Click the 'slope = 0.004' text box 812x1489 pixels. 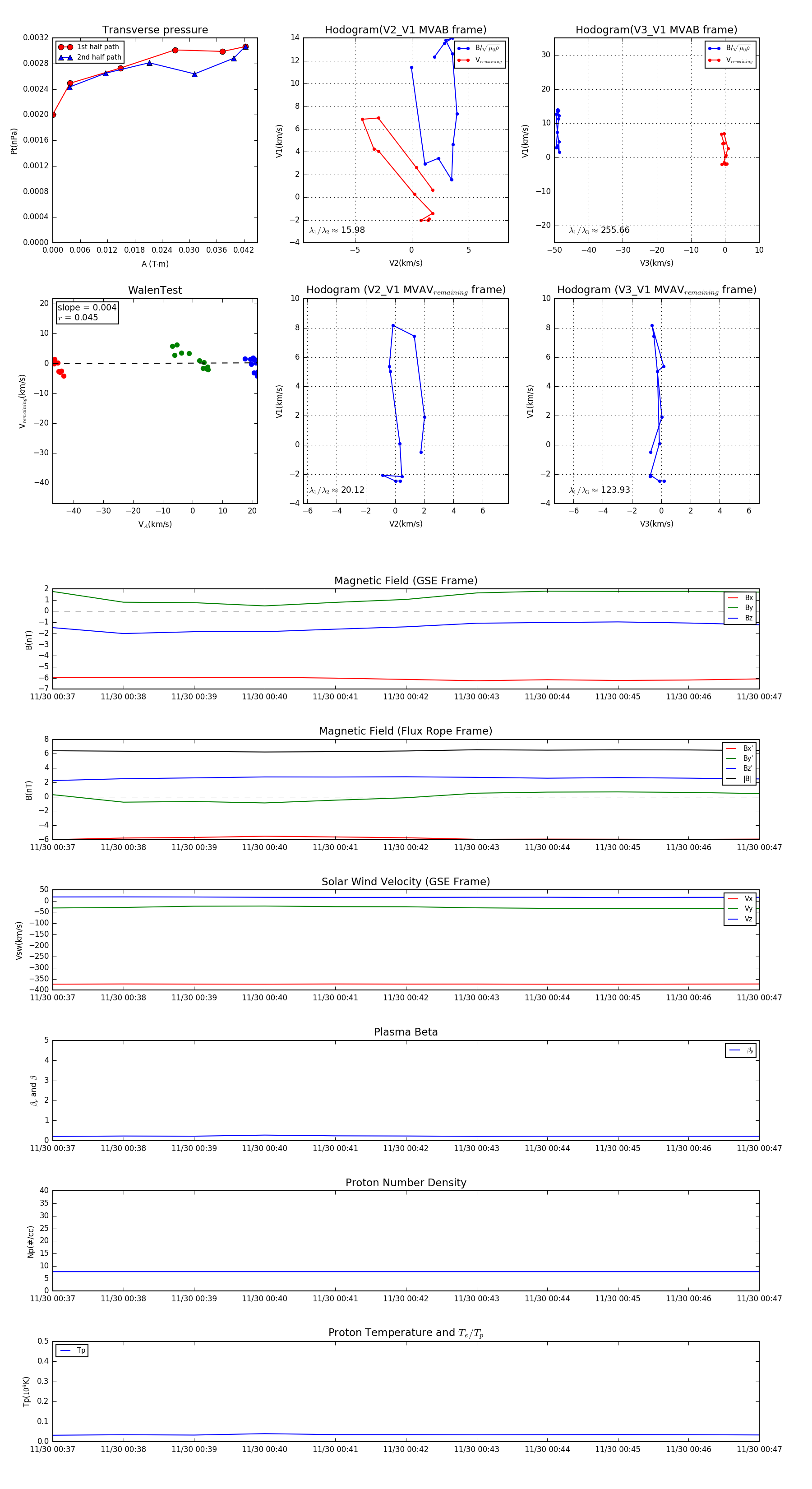[x=87, y=312]
